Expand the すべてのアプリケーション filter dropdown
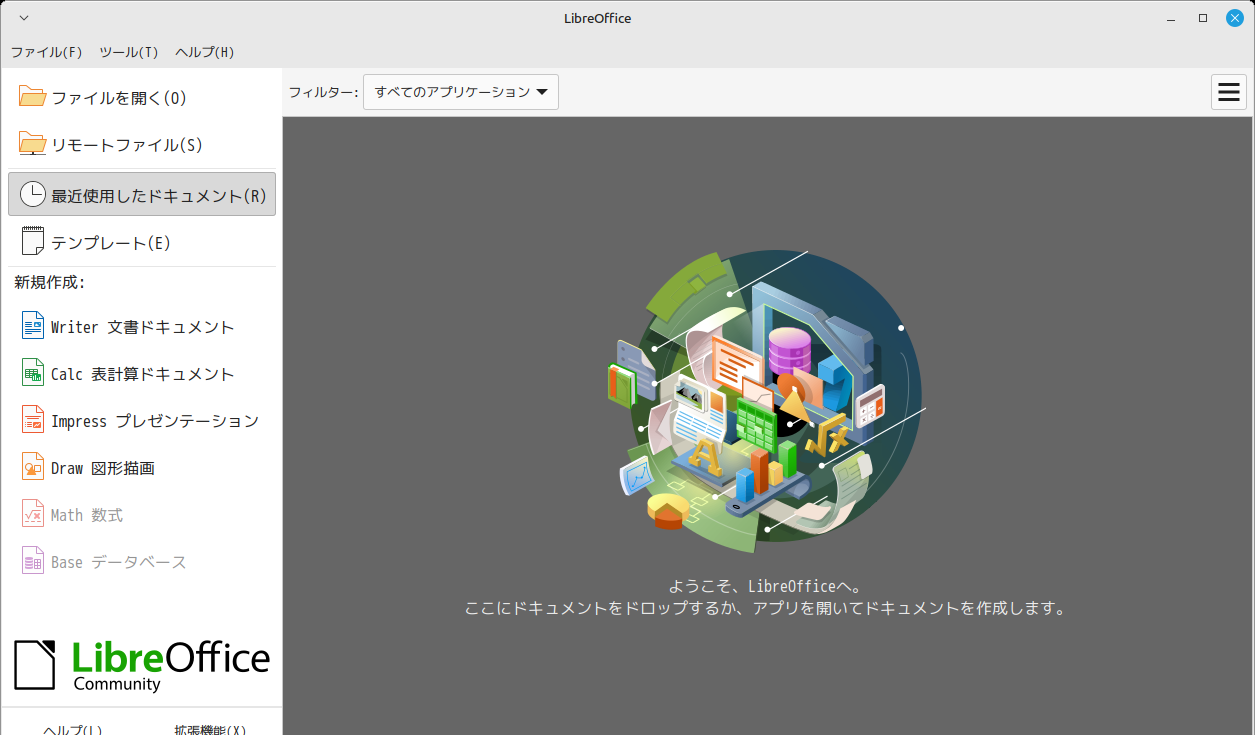Screen dimensions: 1255x735 point(461,92)
